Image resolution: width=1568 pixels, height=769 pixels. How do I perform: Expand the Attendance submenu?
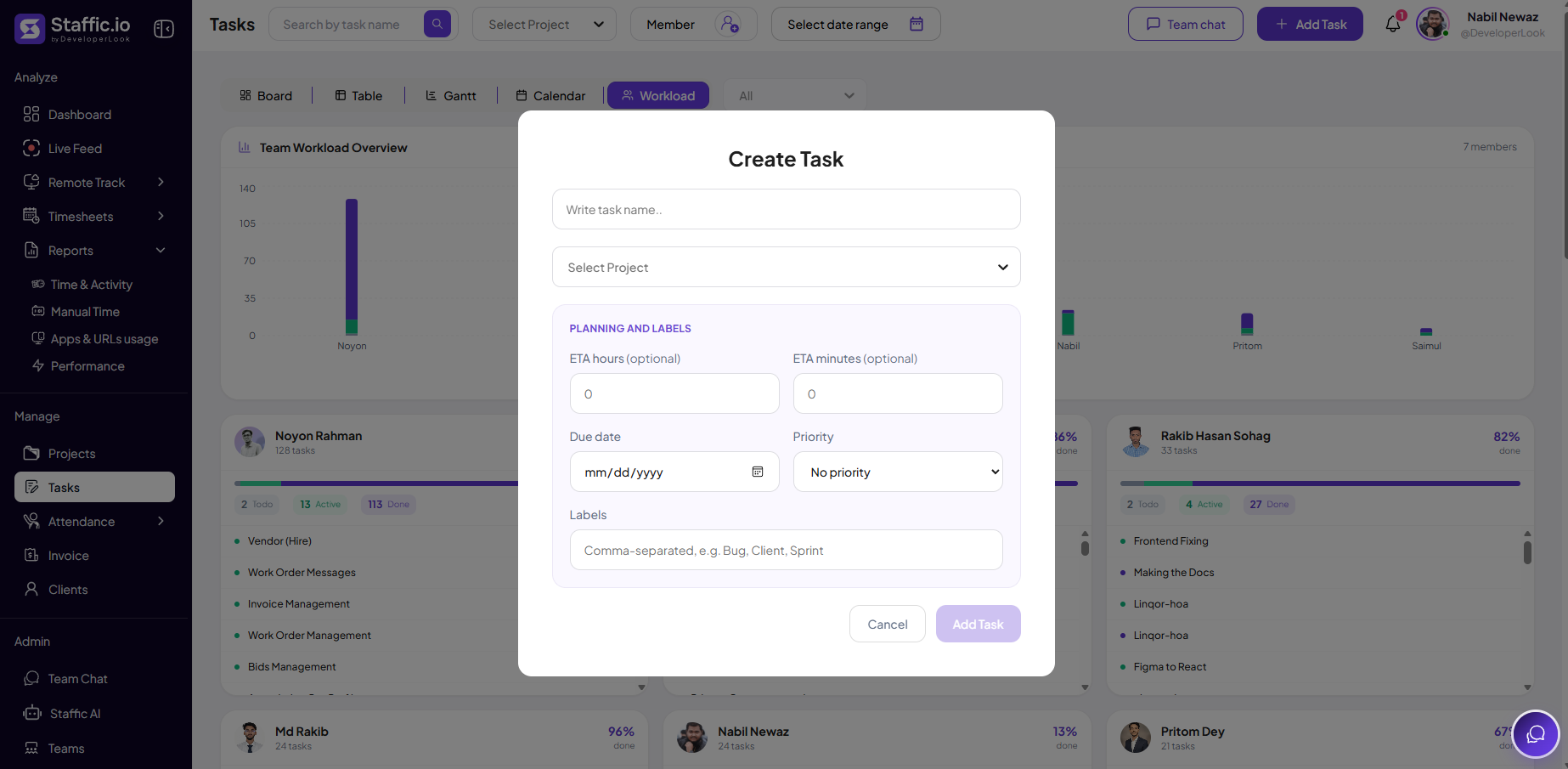tap(161, 521)
